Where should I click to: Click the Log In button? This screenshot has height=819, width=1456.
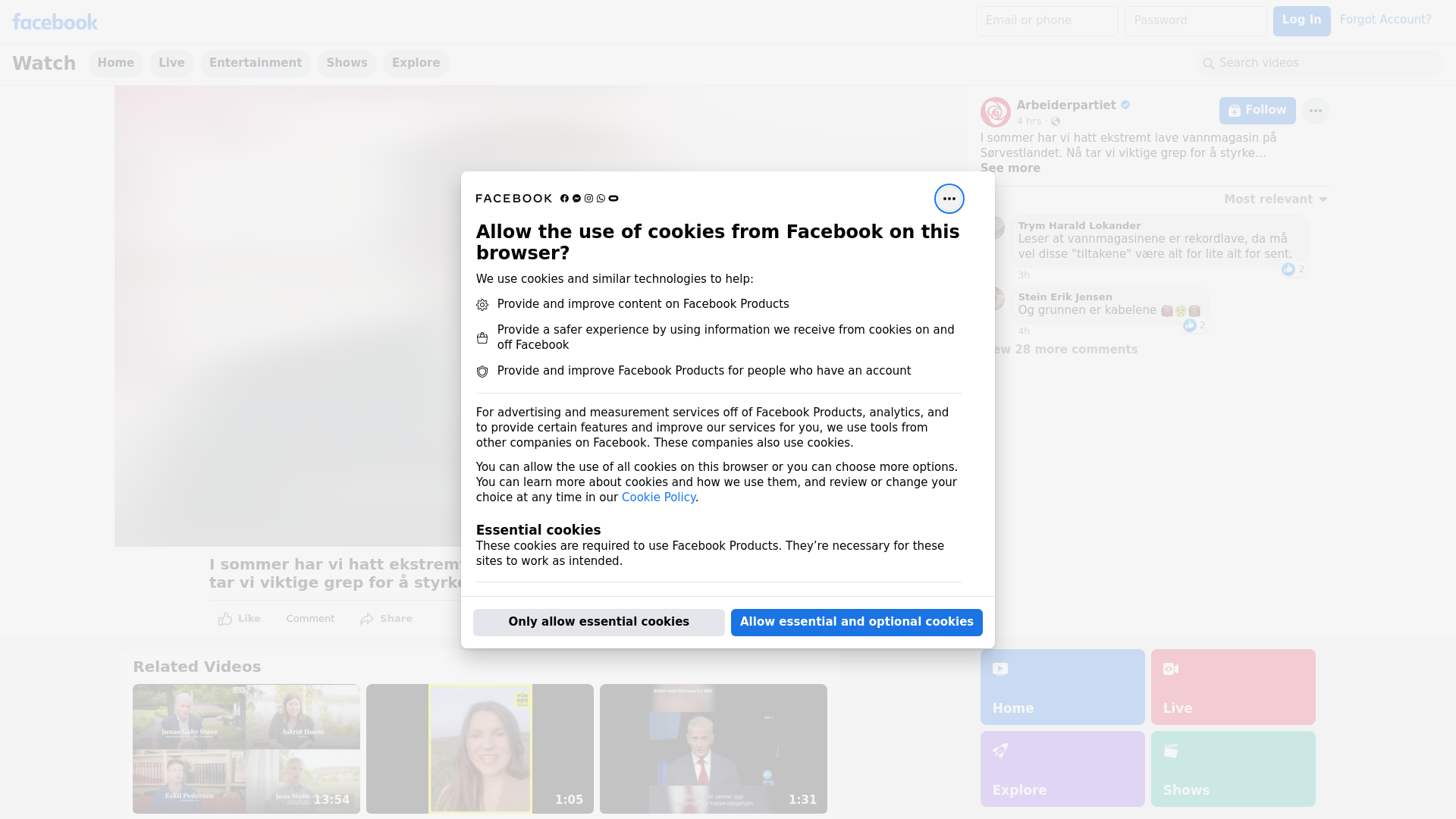click(1301, 20)
